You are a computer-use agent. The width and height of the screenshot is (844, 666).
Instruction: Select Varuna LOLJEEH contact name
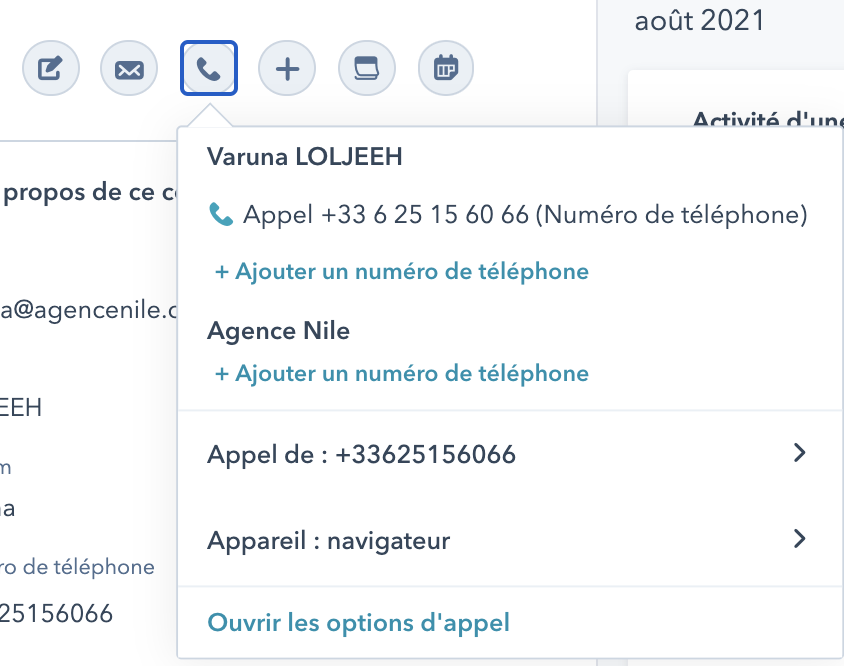(305, 157)
